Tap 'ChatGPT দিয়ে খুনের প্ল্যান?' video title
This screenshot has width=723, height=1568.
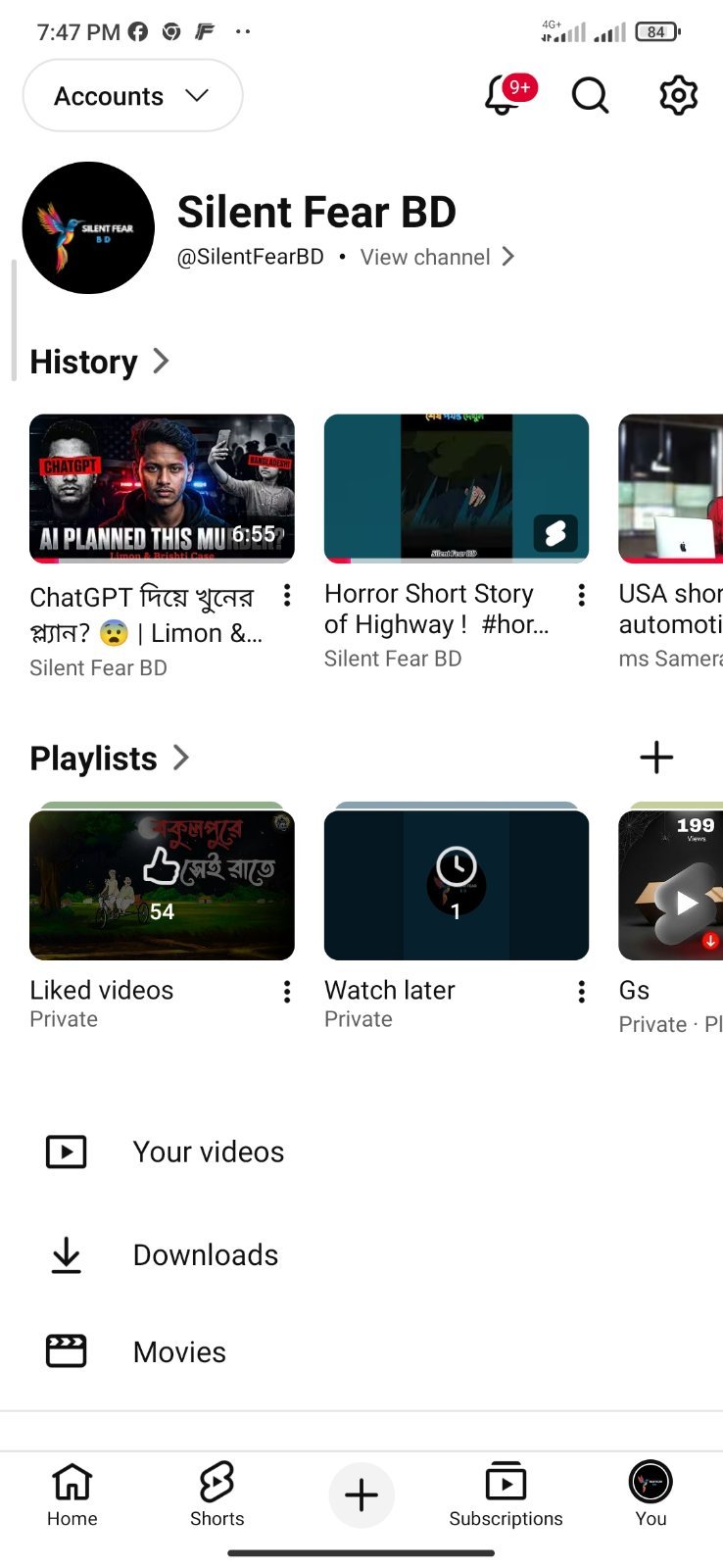(146, 614)
